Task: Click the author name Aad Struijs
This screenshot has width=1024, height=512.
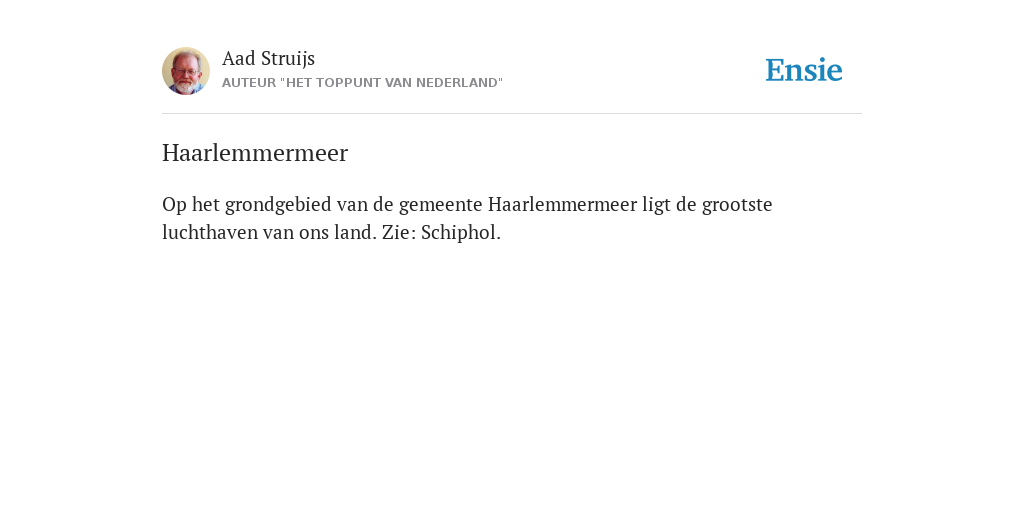Action: [268, 58]
